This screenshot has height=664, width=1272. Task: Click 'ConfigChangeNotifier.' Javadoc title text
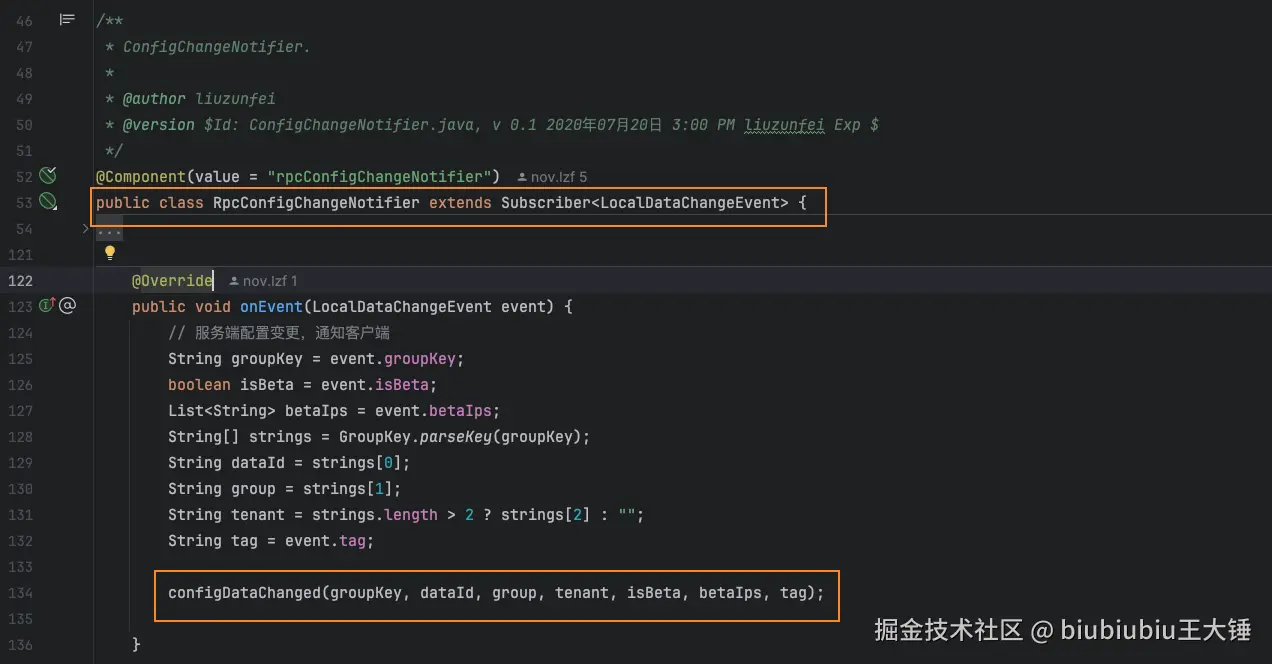click(217, 47)
